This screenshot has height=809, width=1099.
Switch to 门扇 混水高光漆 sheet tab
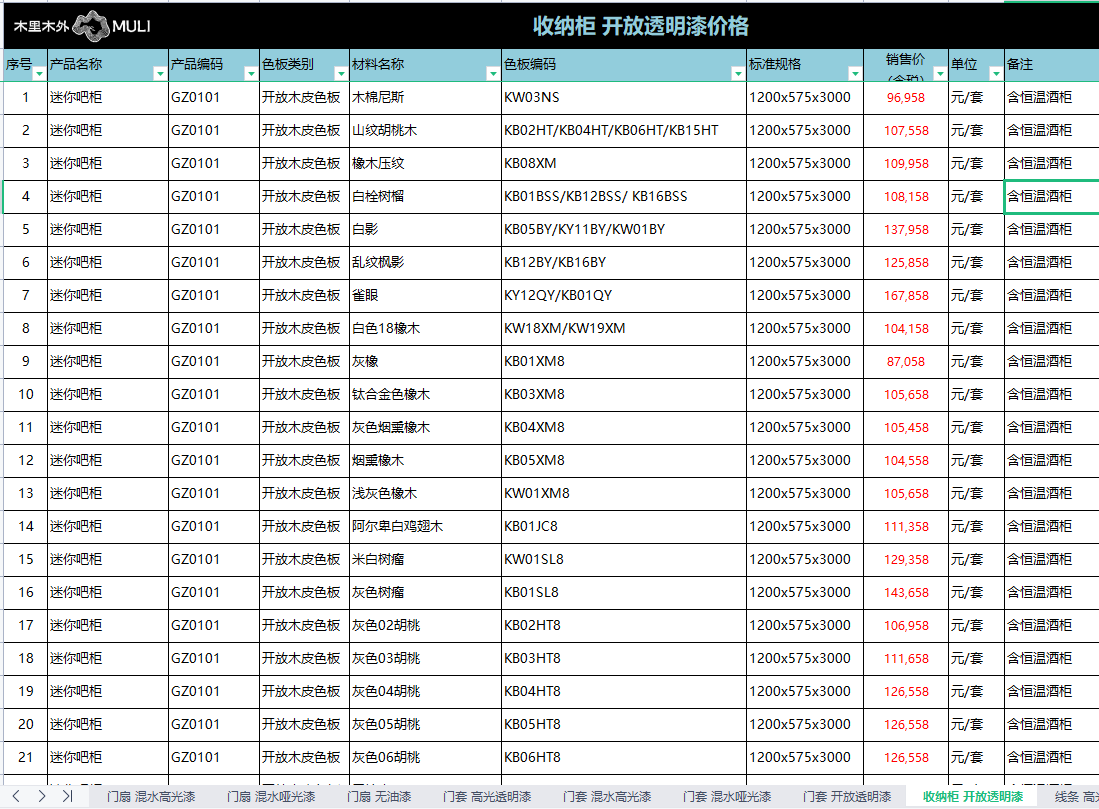click(151, 797)
